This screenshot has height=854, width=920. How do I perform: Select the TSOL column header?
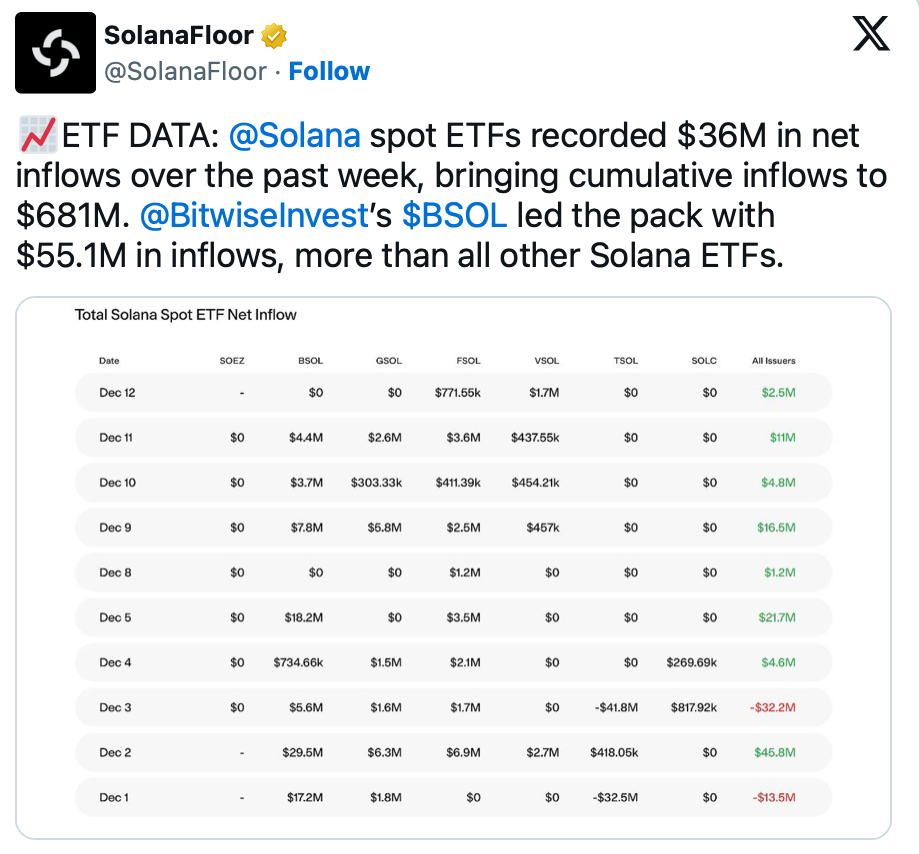(626, 361)
